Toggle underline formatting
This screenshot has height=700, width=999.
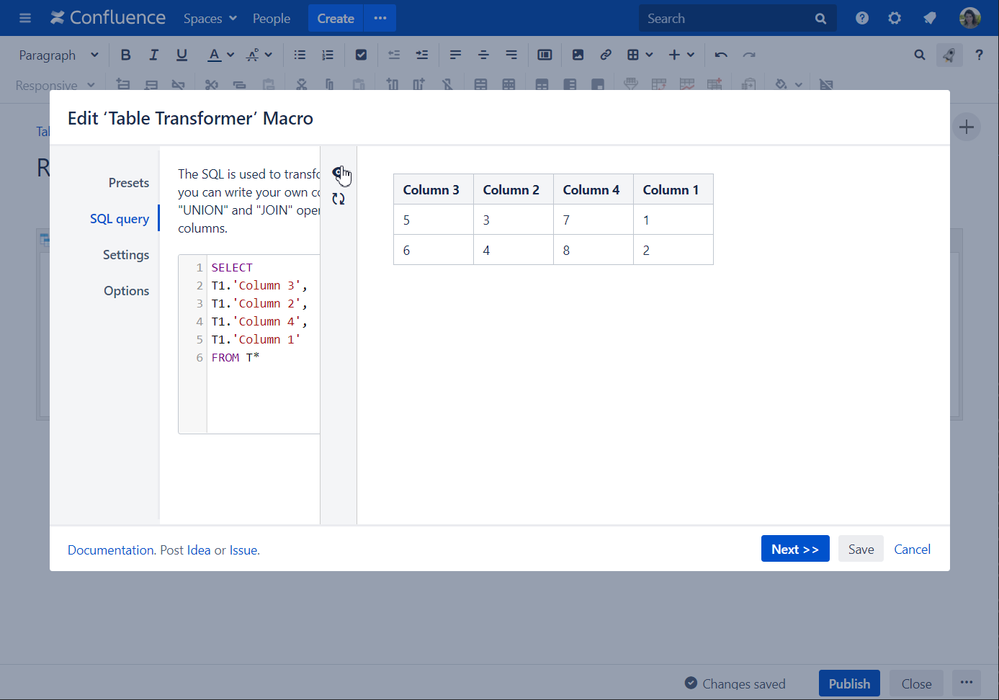click(x=181, y=55)
